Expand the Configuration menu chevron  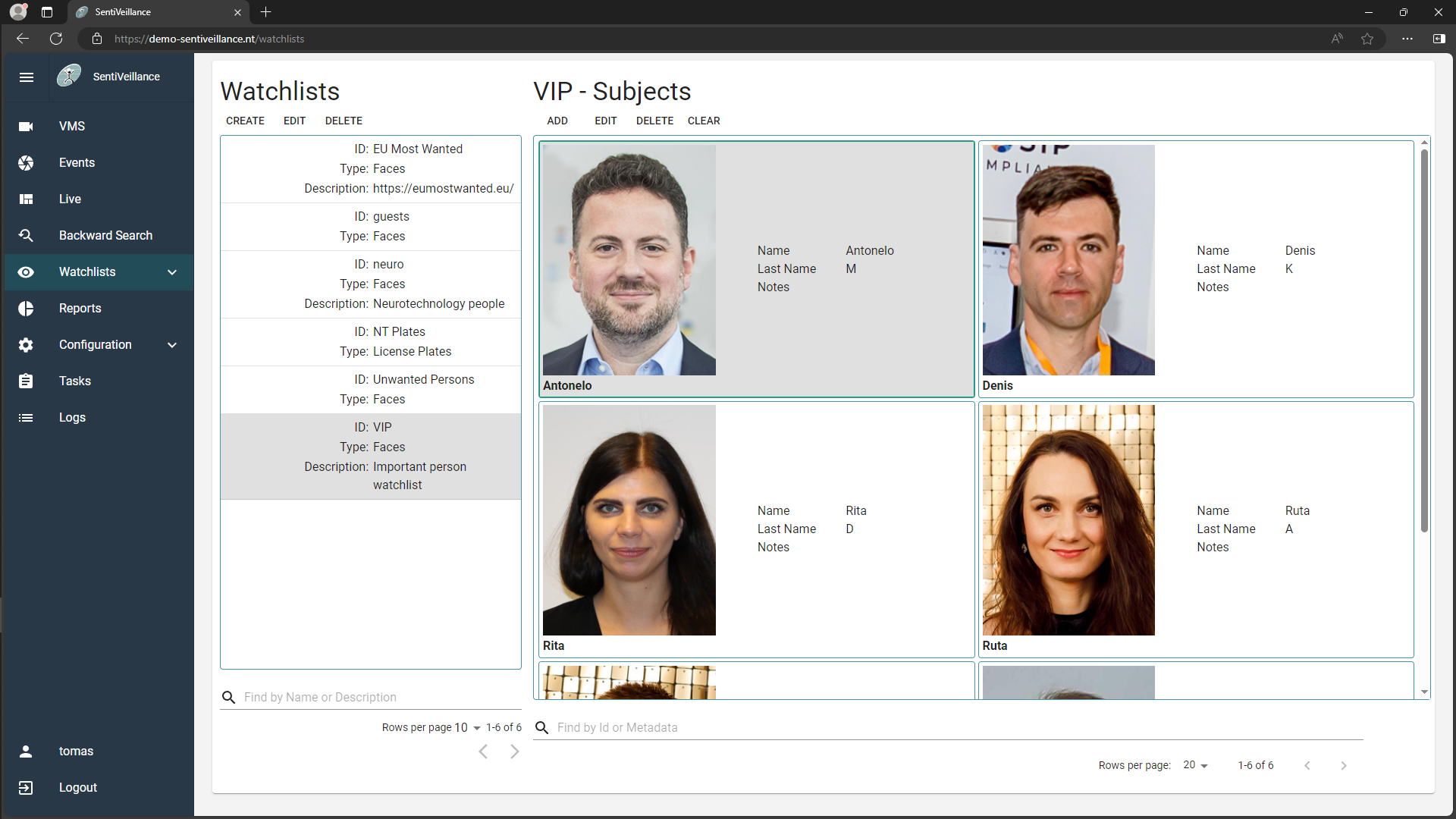tap(172, 345)
